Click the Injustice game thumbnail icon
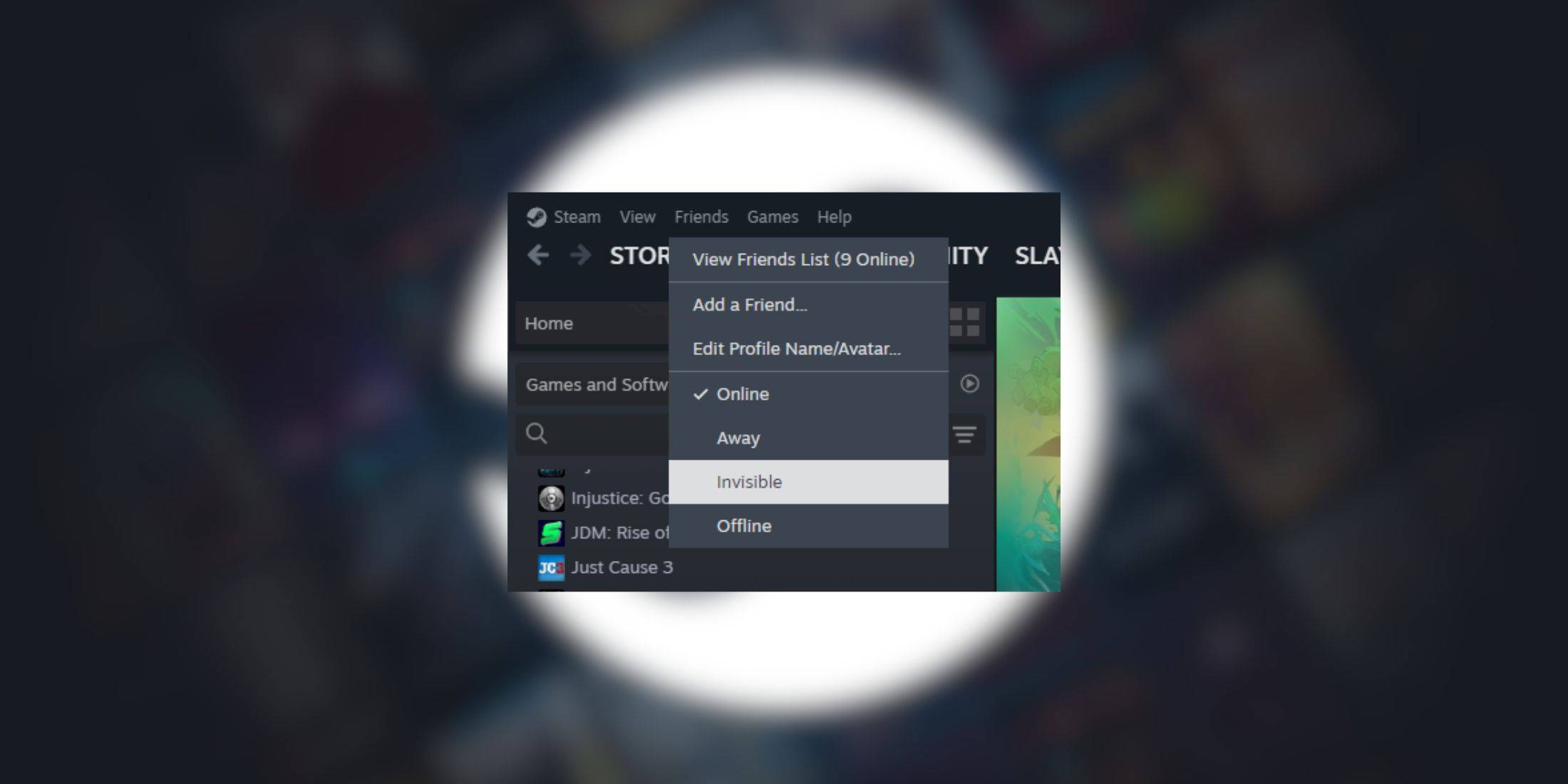This screenshot has width=1568, height=784. coord(552,498)
